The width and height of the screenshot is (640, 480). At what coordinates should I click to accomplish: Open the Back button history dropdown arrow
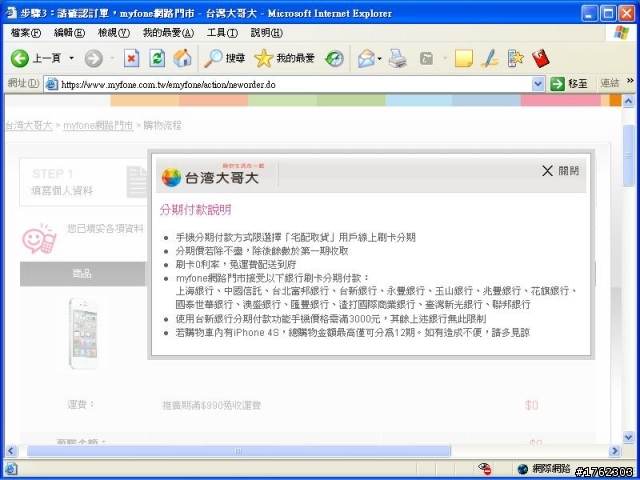71,59
